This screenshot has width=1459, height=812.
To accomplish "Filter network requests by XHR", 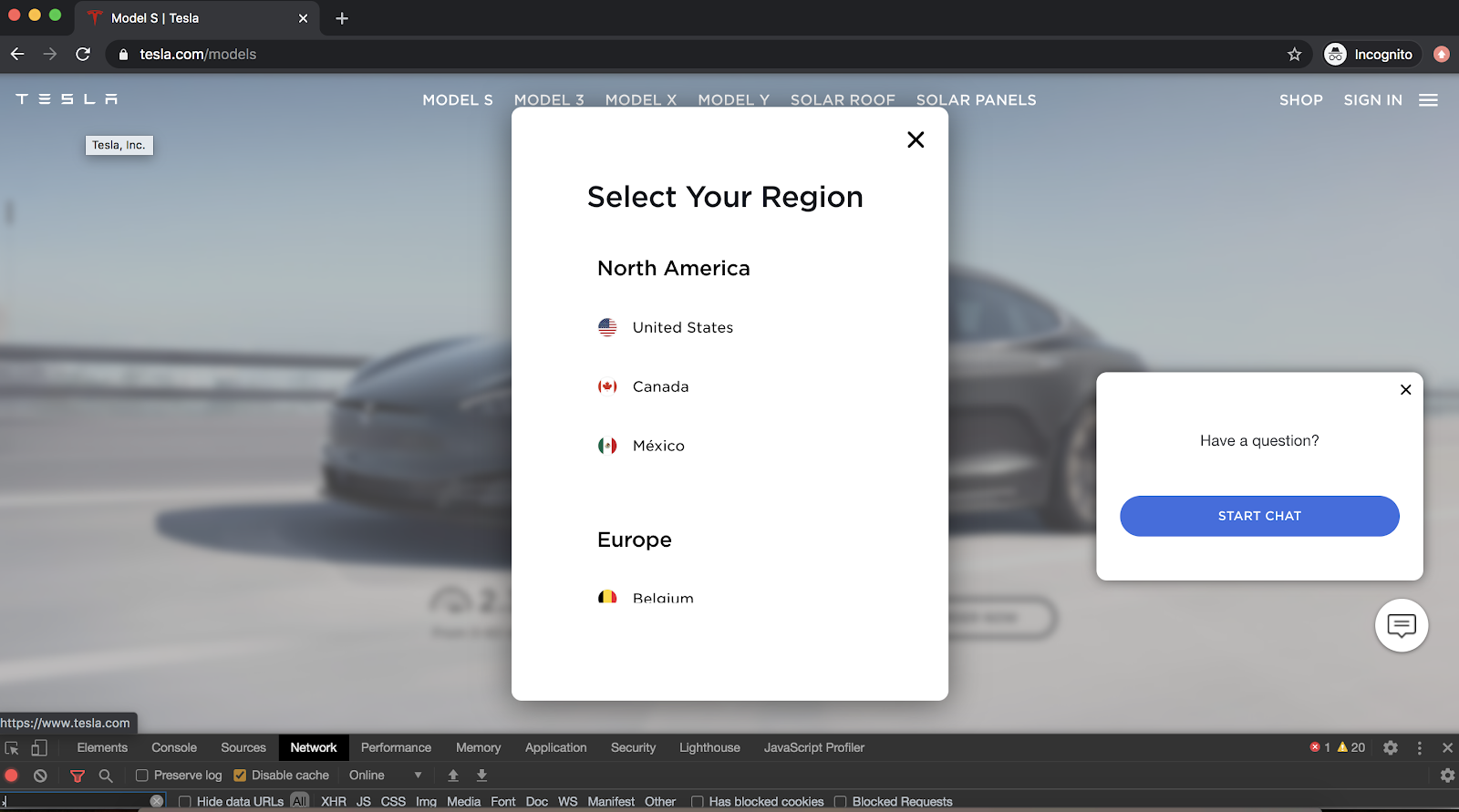I will pos(334,802).
